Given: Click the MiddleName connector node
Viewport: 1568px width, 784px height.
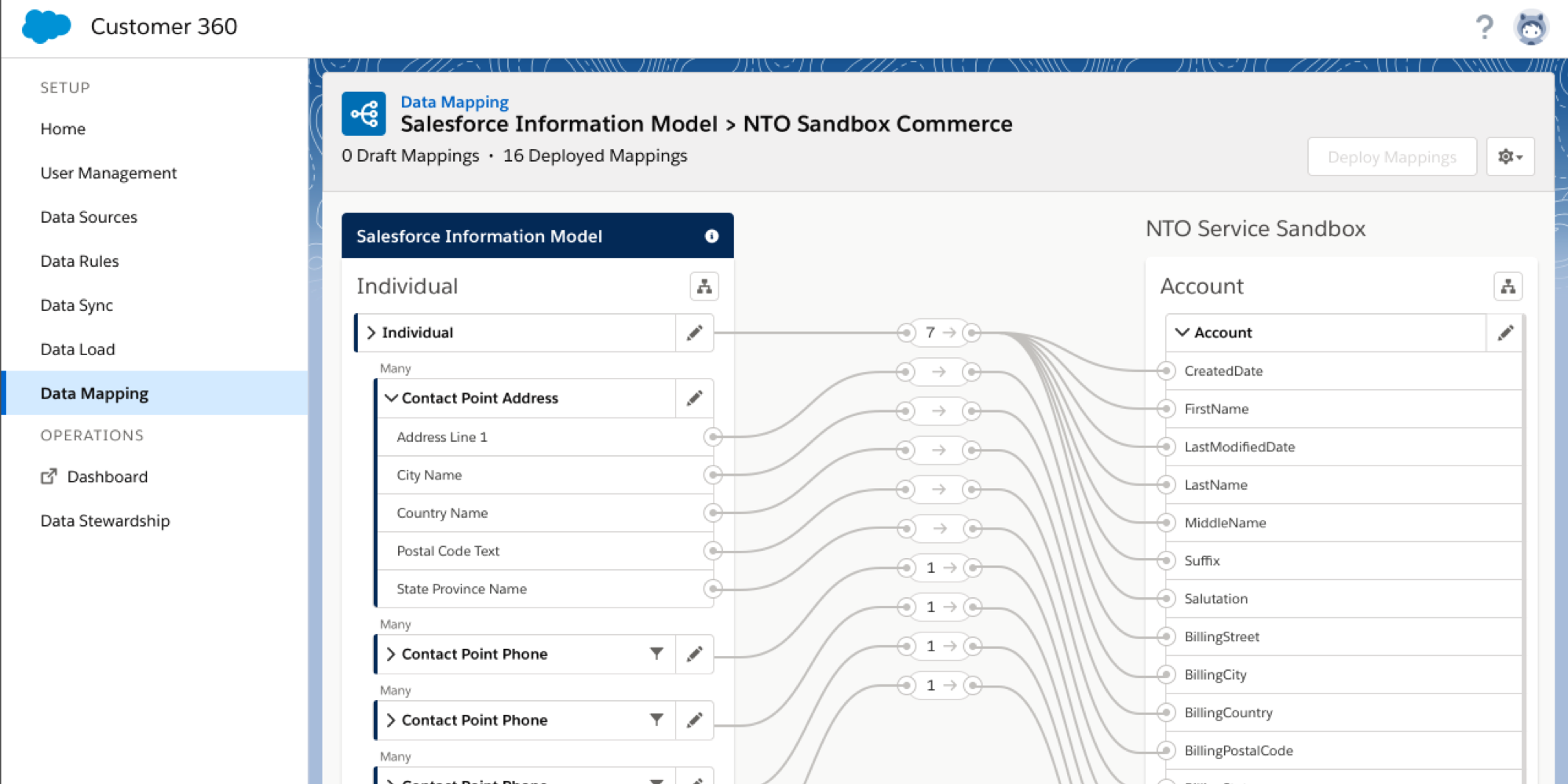Looking at the screenshot, I should click(1166, 523).
